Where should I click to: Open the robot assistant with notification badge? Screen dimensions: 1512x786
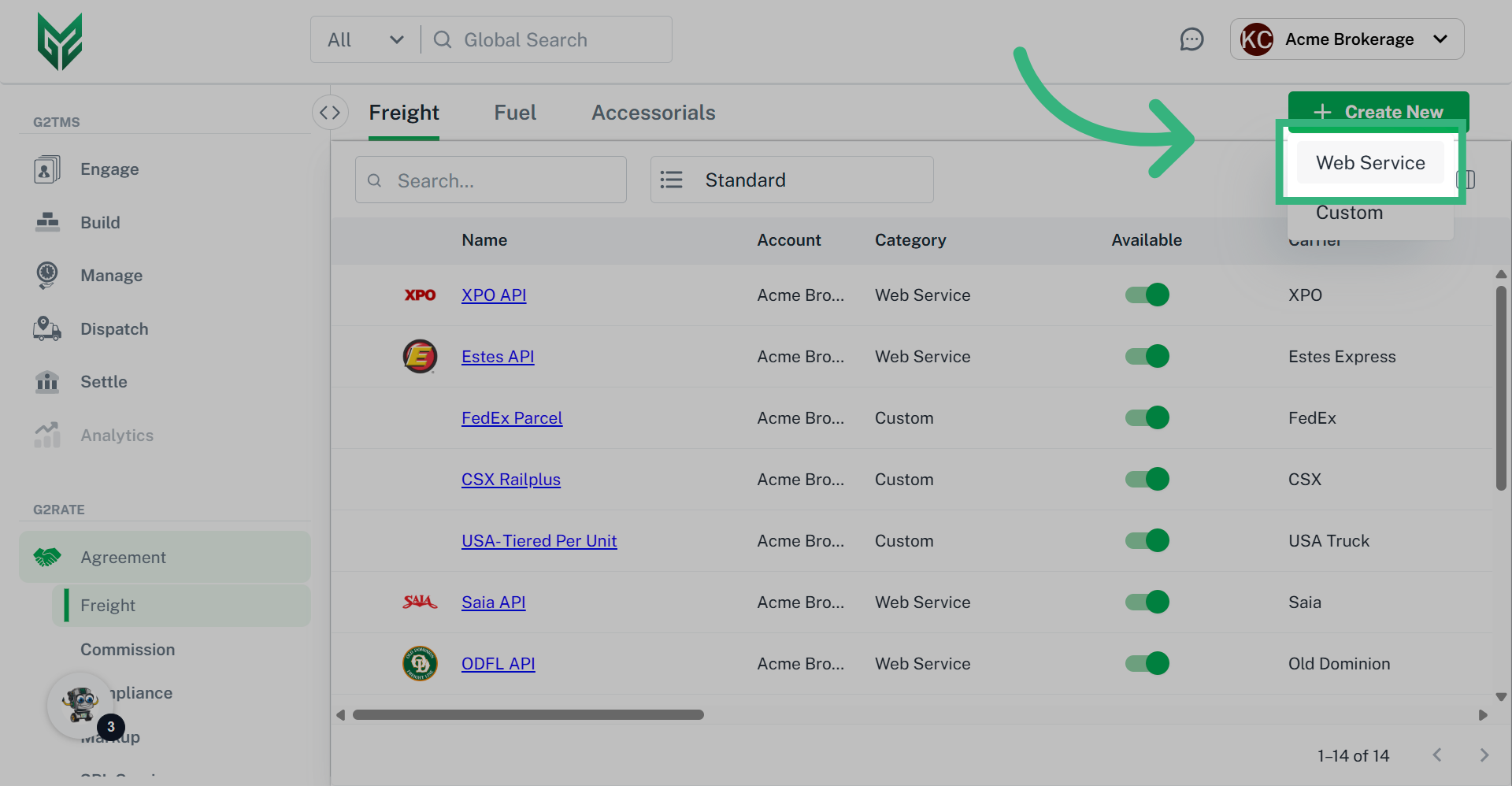pos(81,706)
